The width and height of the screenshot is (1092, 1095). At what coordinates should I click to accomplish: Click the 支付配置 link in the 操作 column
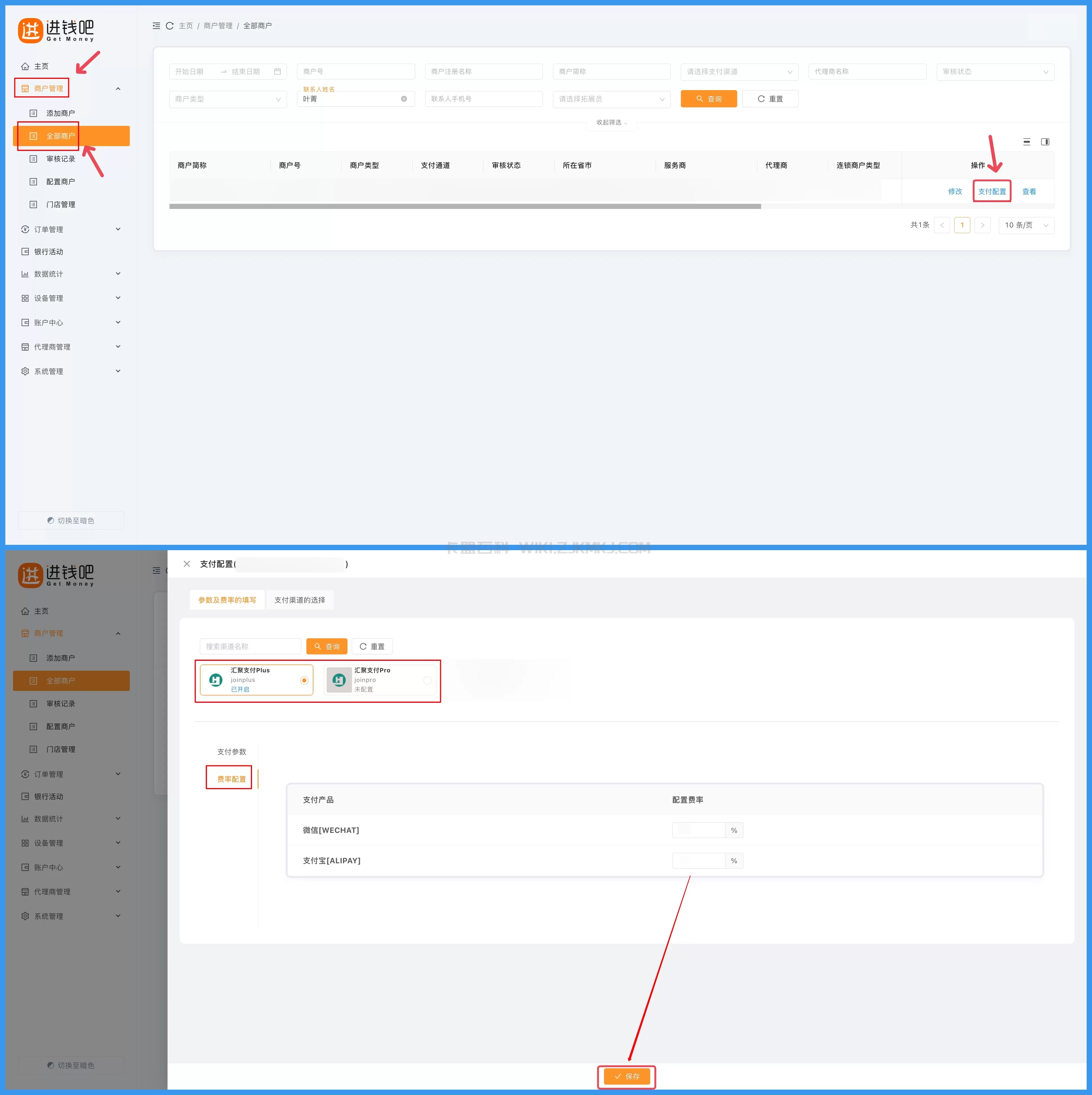click(992, 191)
